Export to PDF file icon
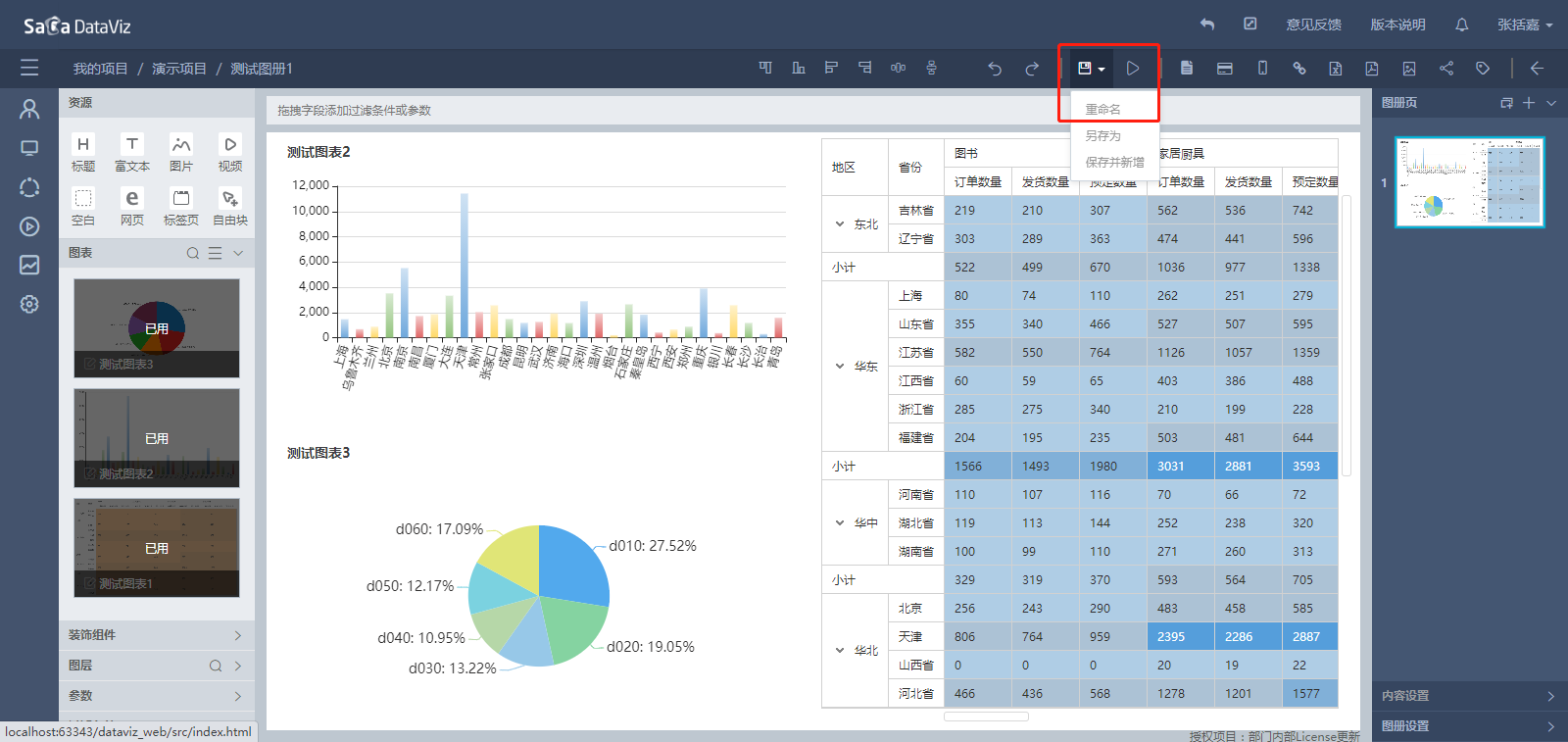The image size is (1568, 742). pos(1372,69)
